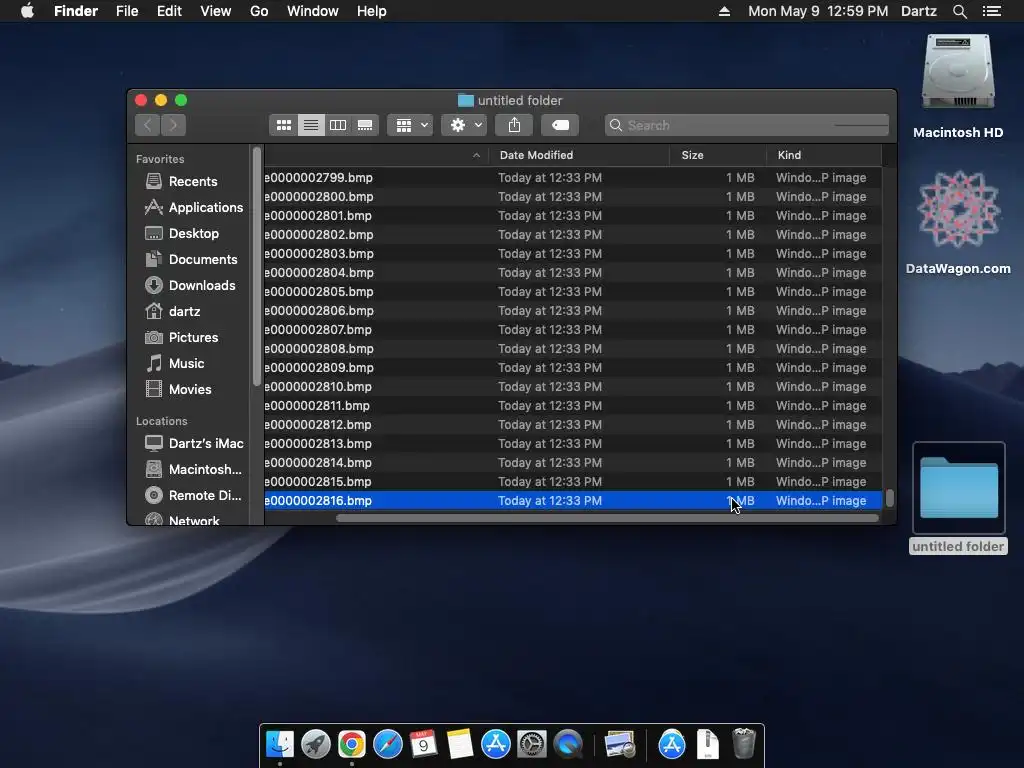This screenshot has width=1024, height=768.
Task: Select file e0000002800.bmp
Action: click(573, 197)
